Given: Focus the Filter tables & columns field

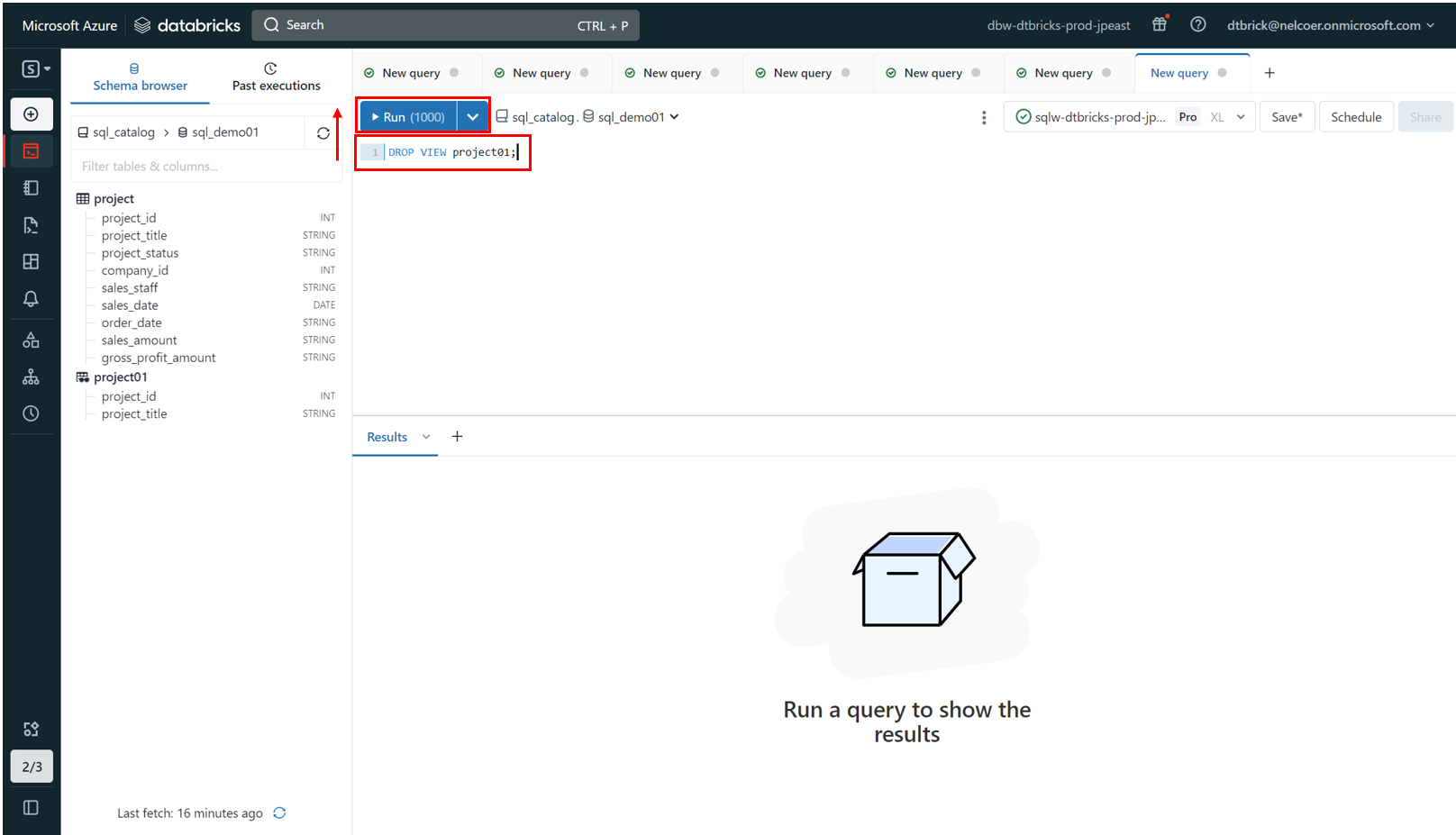Looking at the screenshot, I should tap(205, 166).
